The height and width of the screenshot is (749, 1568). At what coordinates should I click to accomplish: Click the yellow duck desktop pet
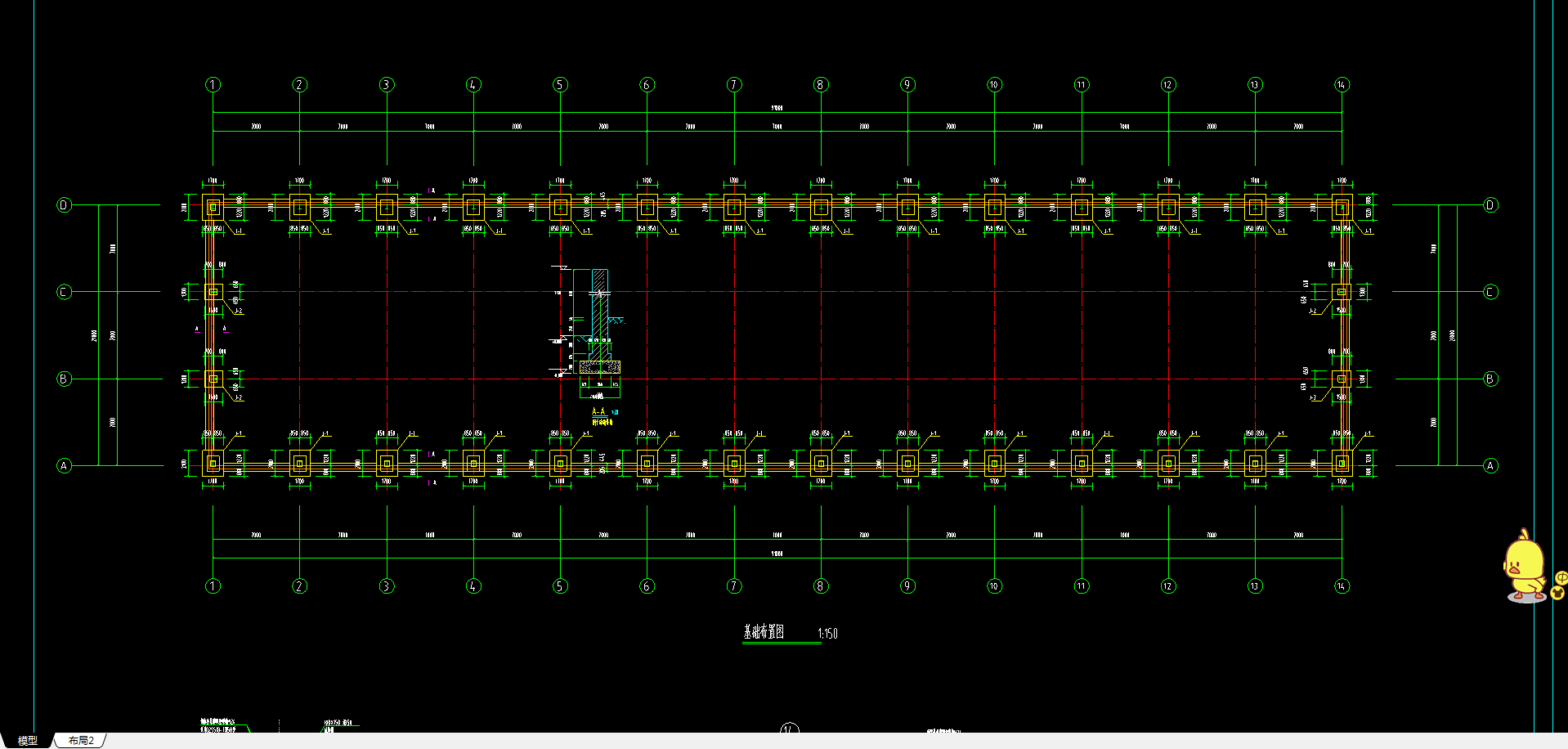[x=1524, y=566]
